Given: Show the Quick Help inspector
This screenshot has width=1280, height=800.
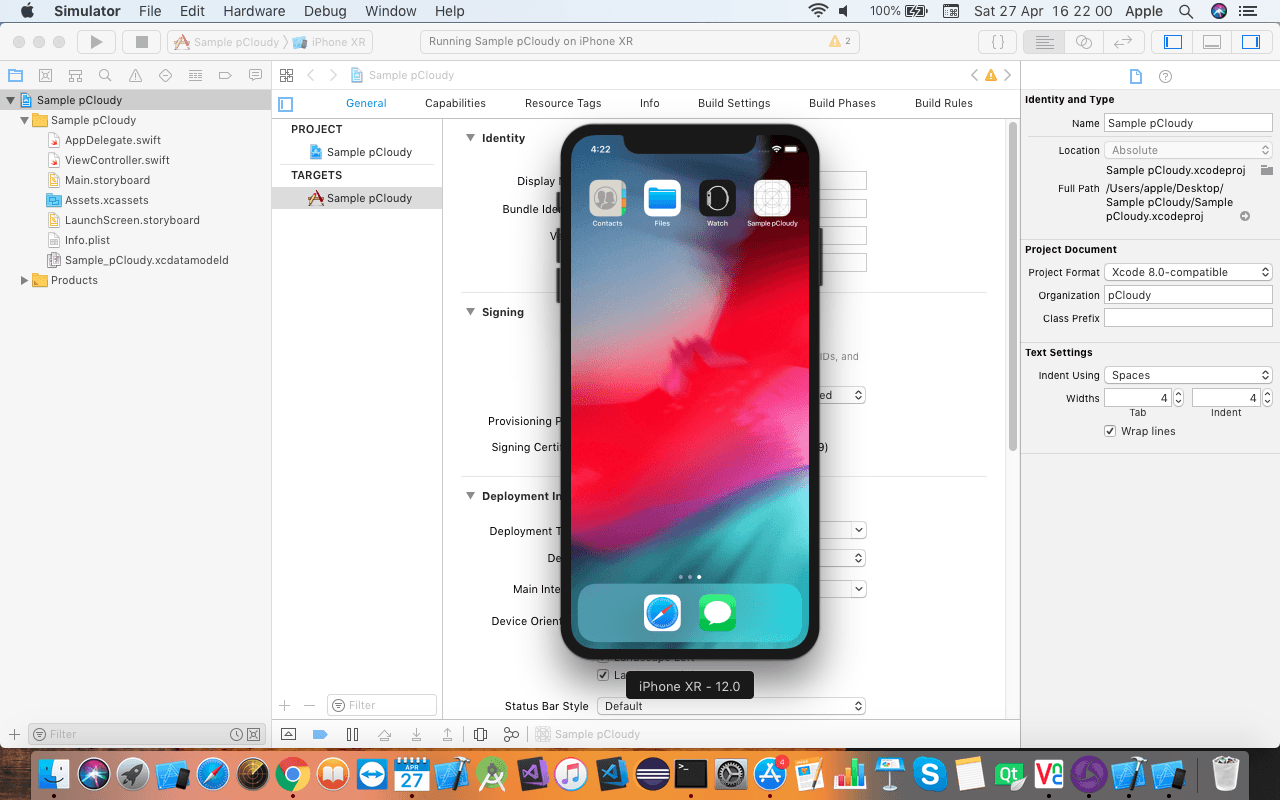Looking at the screenshot, I should (1165, 76).
